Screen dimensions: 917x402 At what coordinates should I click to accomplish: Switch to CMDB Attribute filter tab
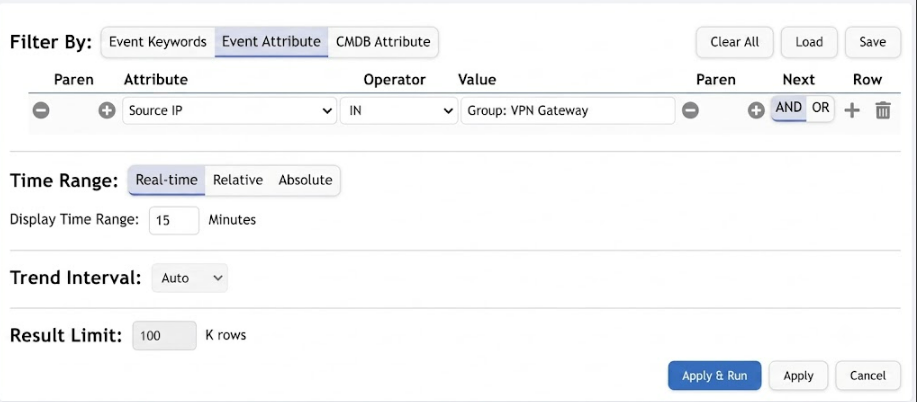coord(383,42)
